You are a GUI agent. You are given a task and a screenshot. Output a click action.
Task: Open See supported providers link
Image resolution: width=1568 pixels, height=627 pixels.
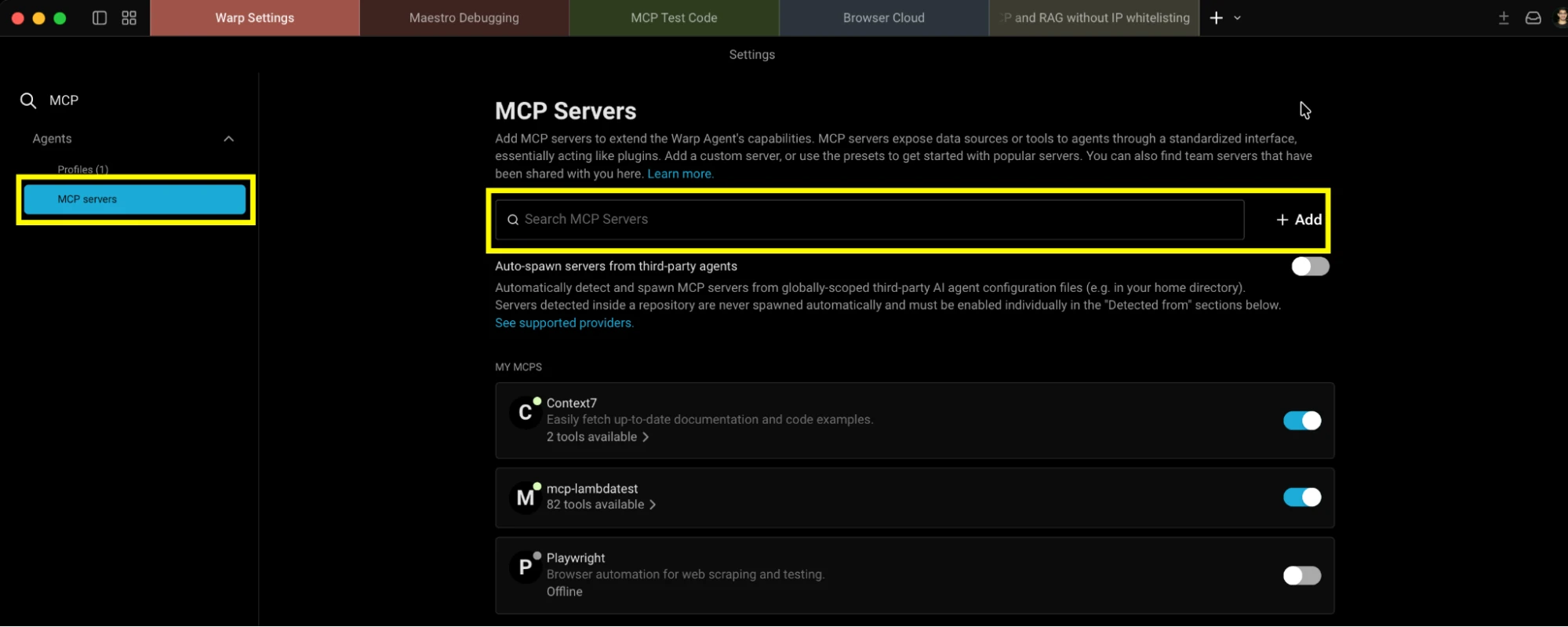(563, 323)
